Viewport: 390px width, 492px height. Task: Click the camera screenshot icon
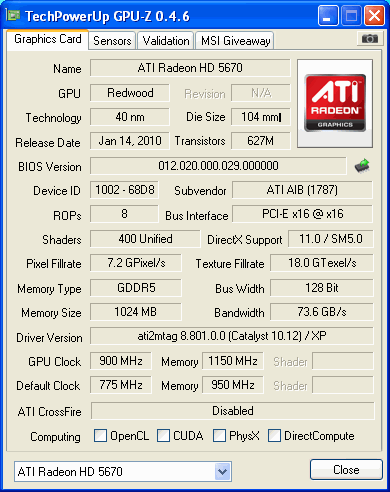click(370, 39)
